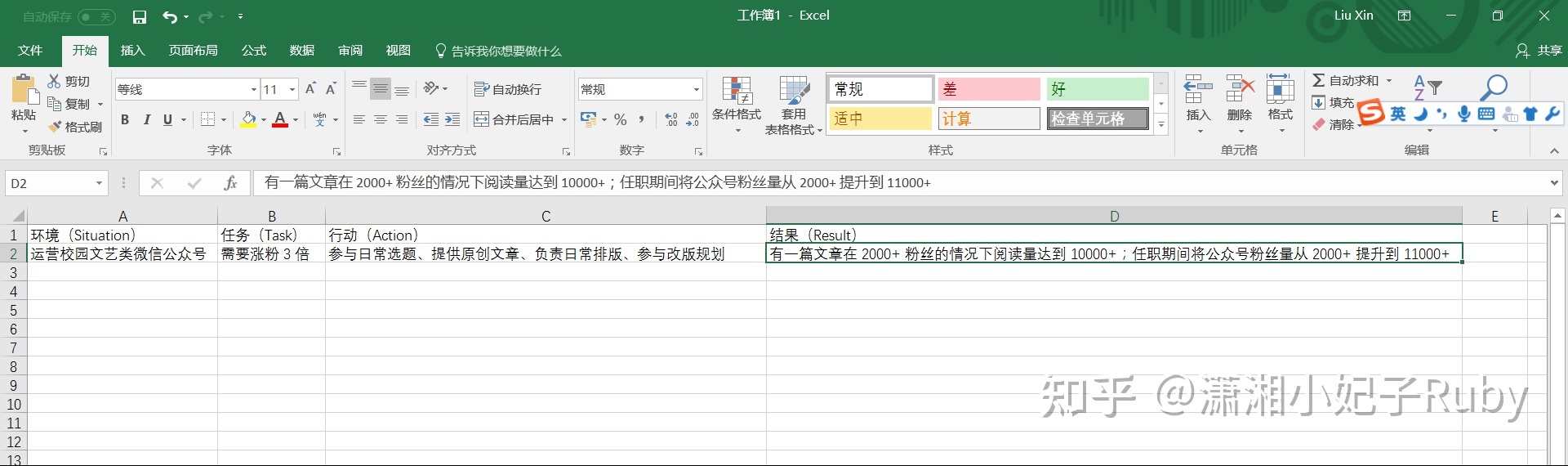Click the Save icon in quick access toolbar

[140, 16]
